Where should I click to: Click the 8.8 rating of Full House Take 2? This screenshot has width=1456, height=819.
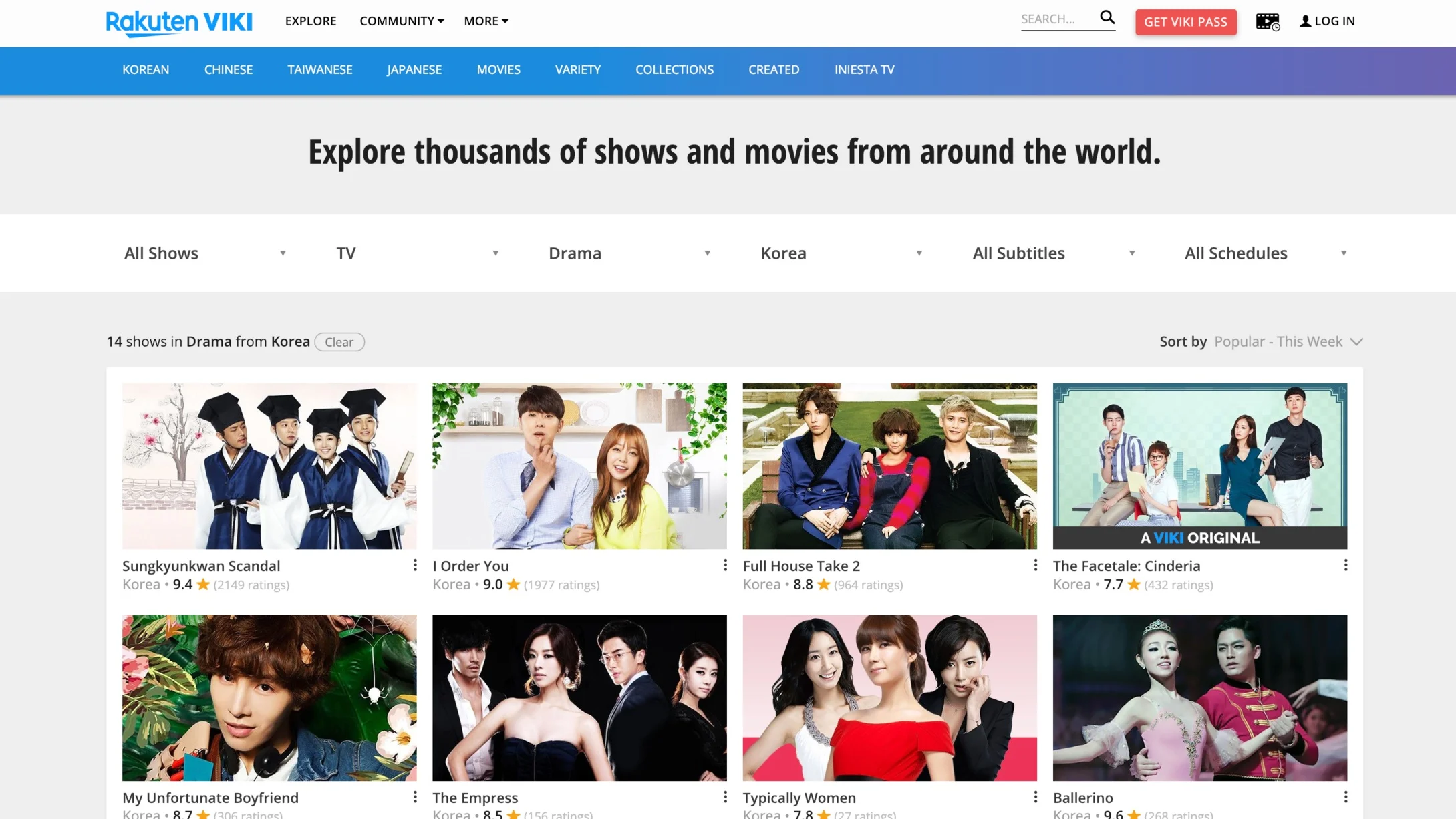803,585
